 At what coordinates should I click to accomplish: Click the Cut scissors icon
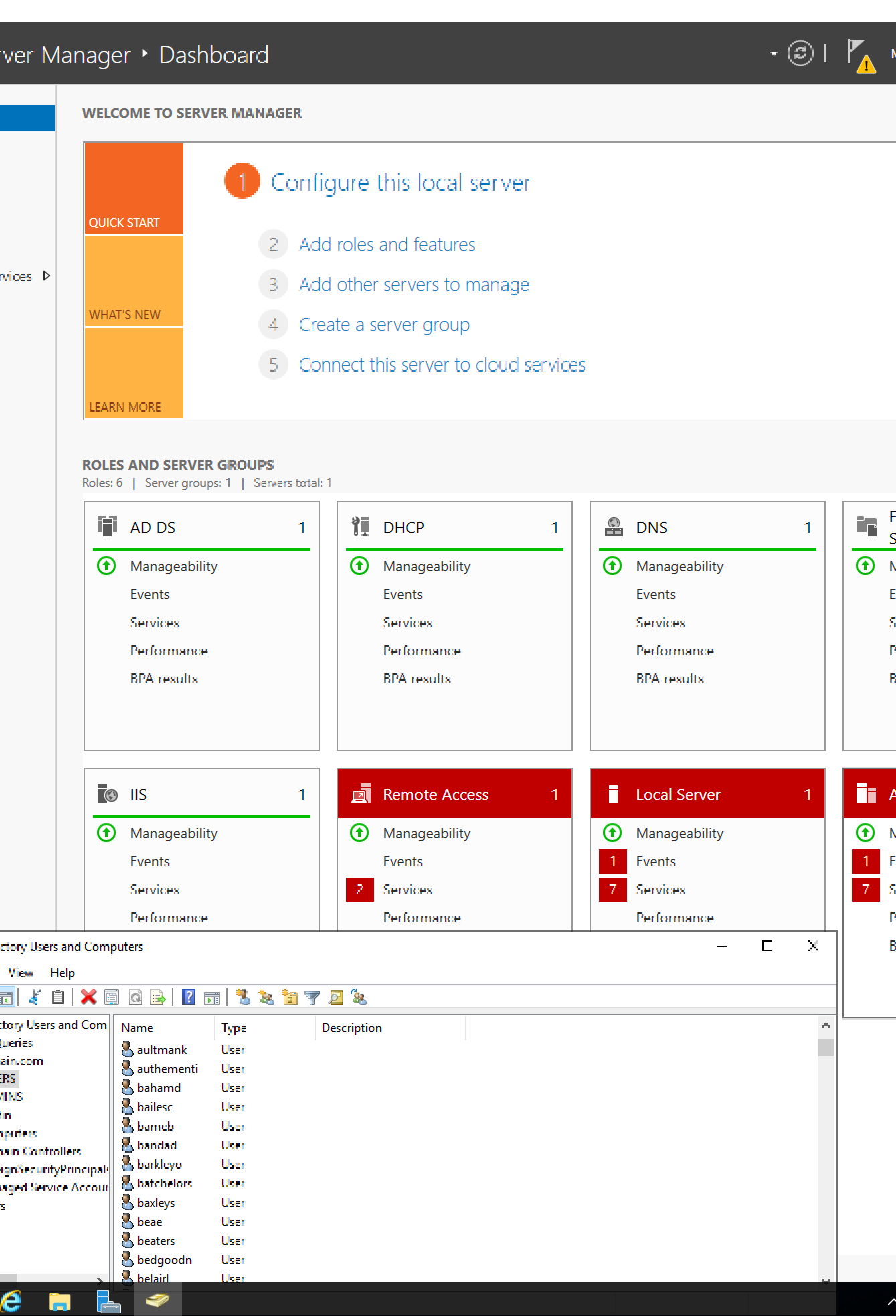35,997
